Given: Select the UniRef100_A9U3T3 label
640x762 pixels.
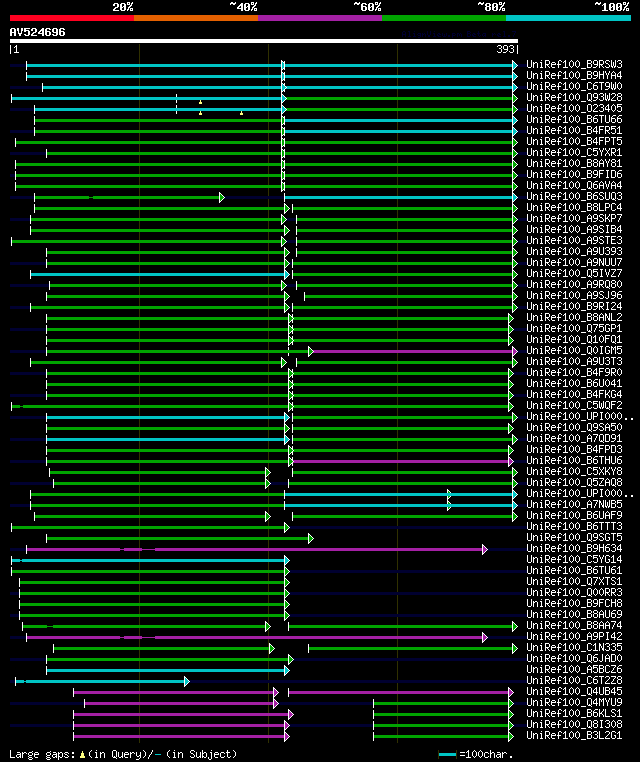Looking at the screenshot, I should [x=574, y=361].
